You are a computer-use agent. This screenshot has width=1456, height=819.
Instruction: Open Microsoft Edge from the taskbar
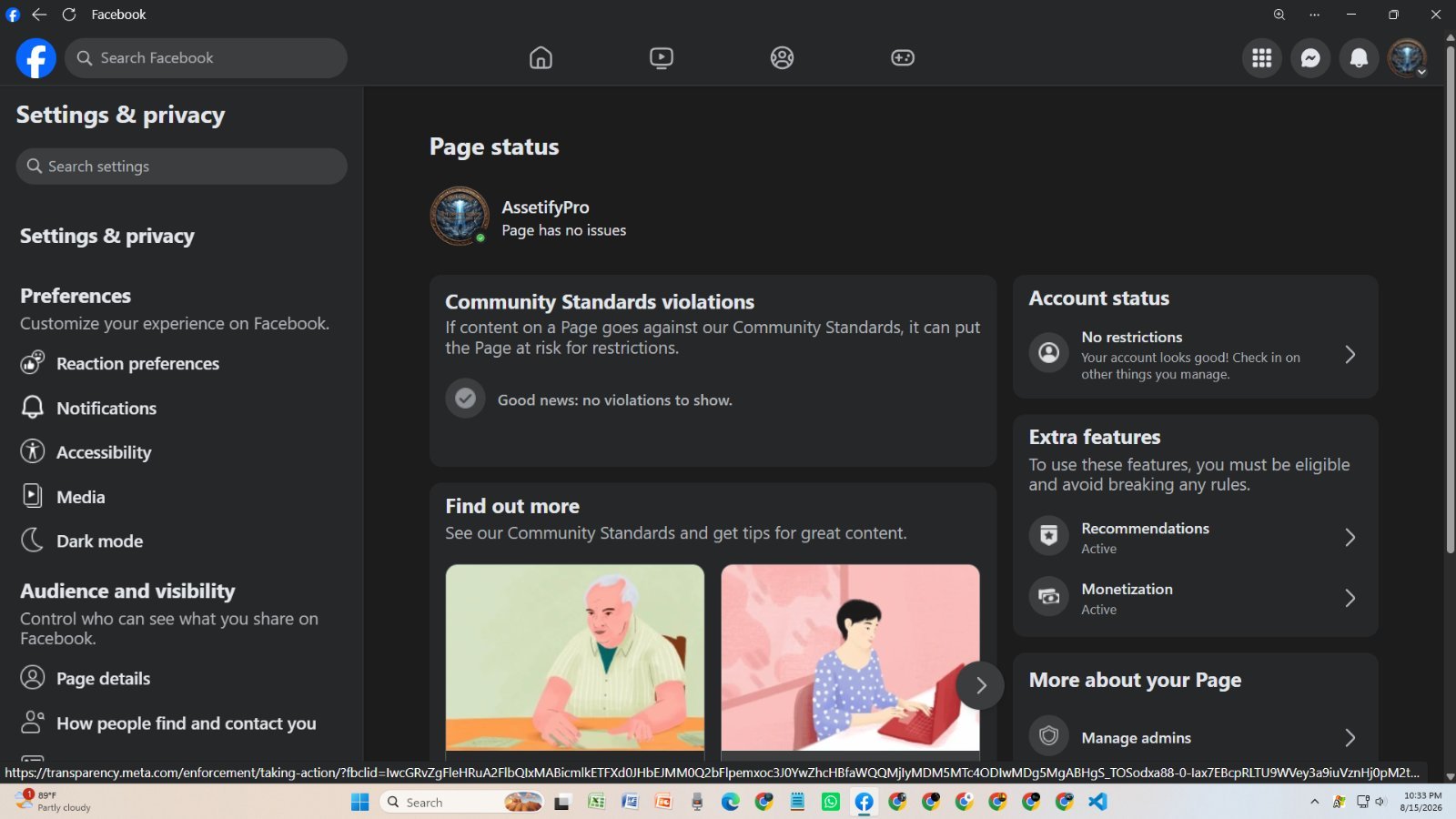click(730, 802)
